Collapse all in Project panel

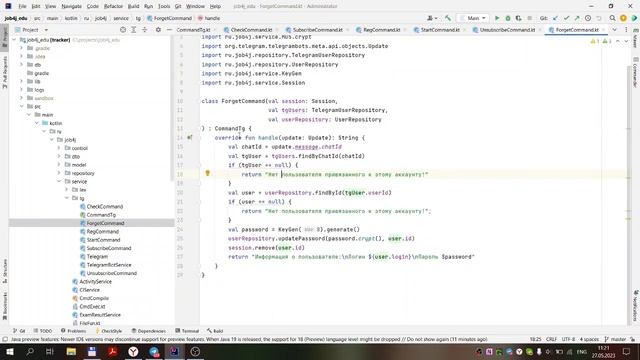tap(144, 30)
